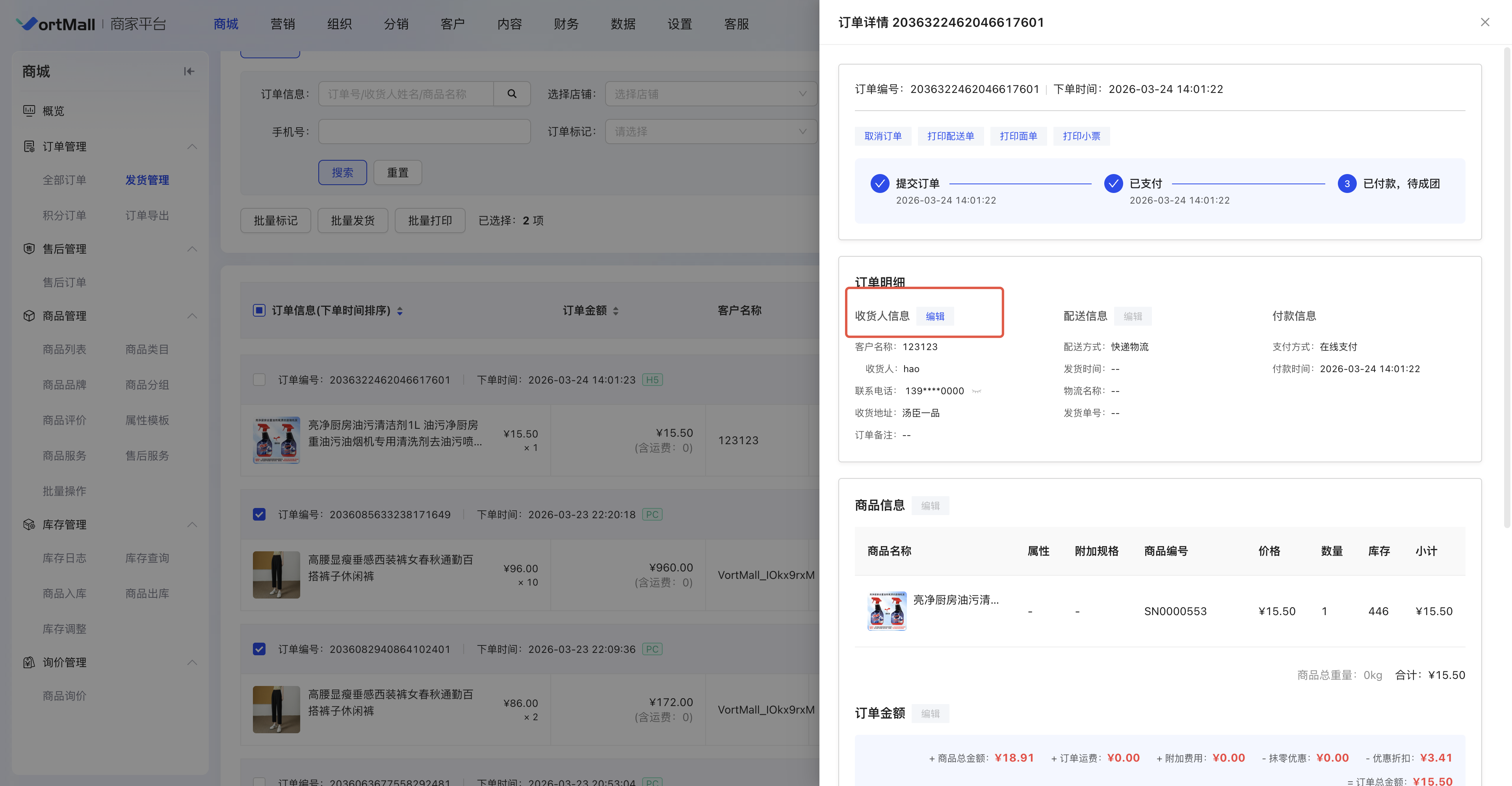The width and height of the screenshot is (1512, 786).
Task: Go to 全部订单 in sidebar
Action: coord(65,180)
